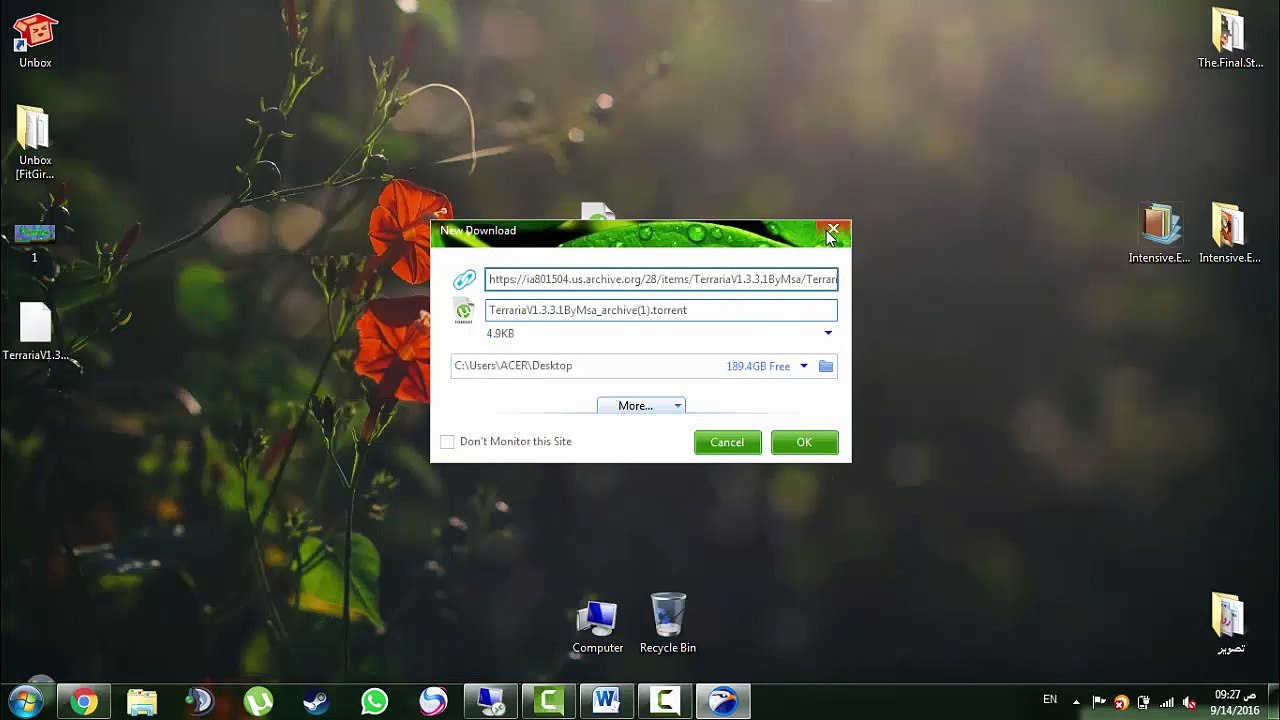Click the EN input language indicator
Screen dimensions: 1280x720
tap(1050, 700)
